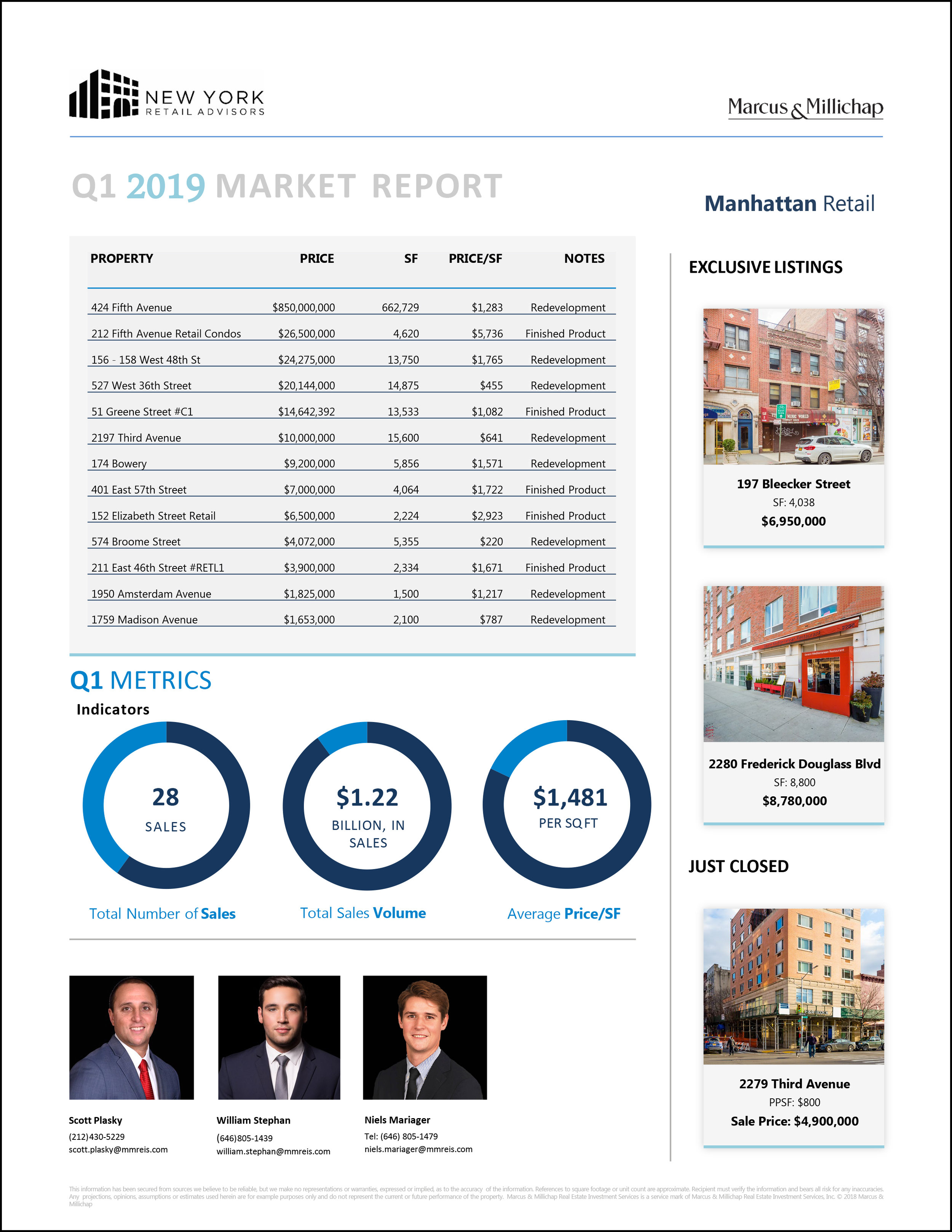
Task: Click the Exclusive Listings heading
Action: (x=765, y=267)
